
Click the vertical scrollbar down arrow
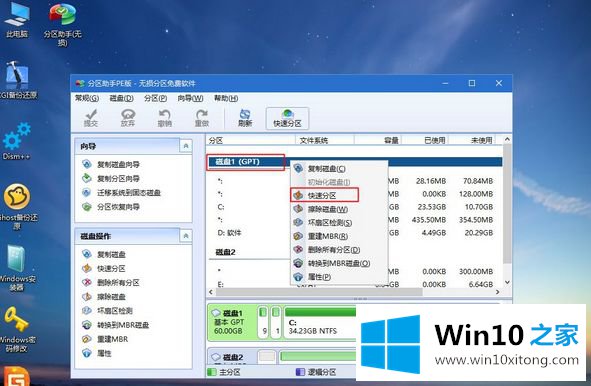pyautogui.click(x=507, y=282)
